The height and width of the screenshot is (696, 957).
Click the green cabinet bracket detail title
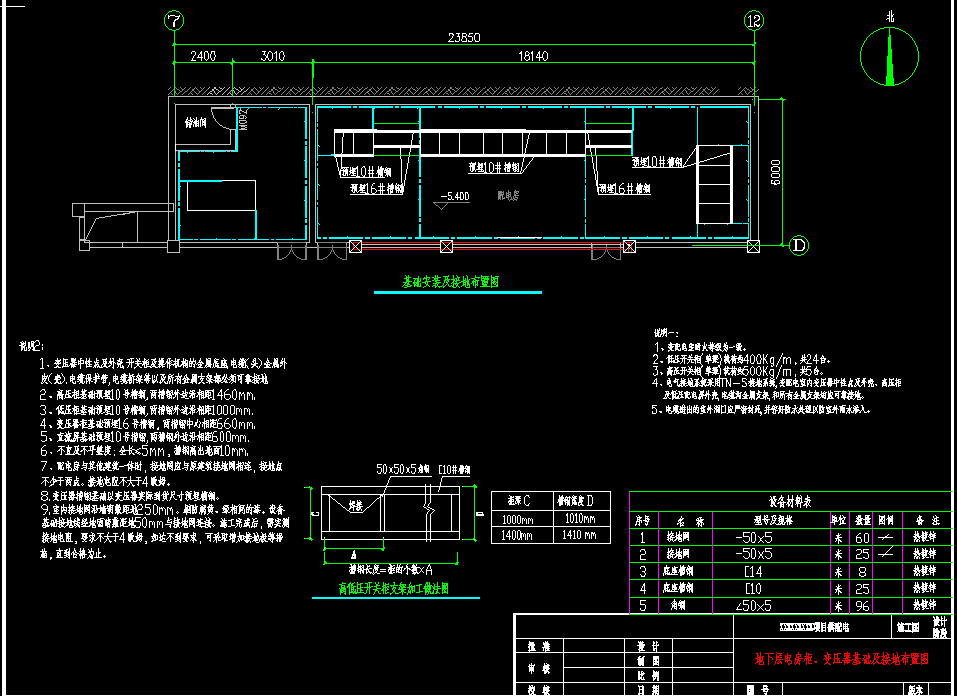pos(394,589)
